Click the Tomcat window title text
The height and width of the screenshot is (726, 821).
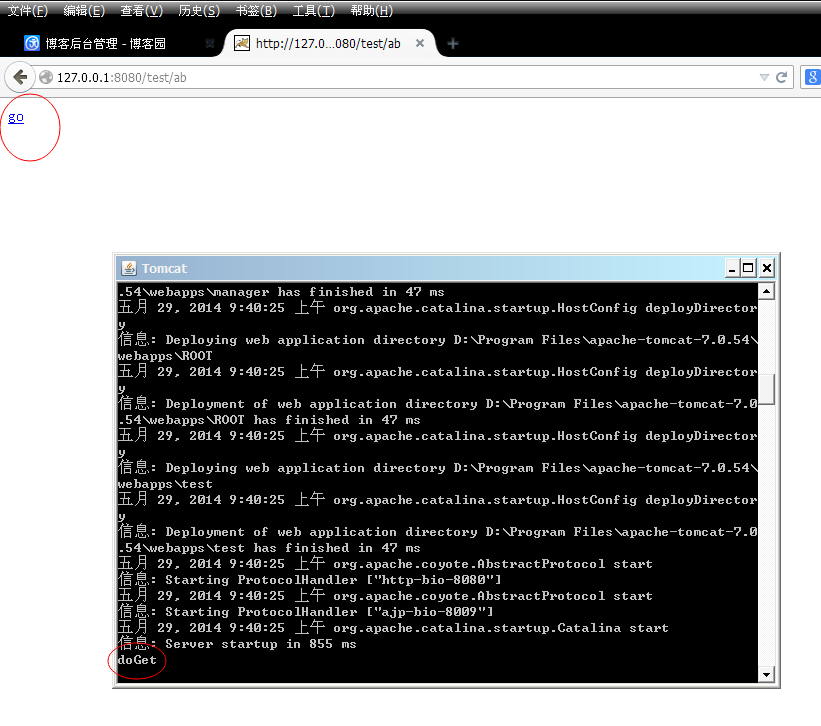tap(164, 269)
